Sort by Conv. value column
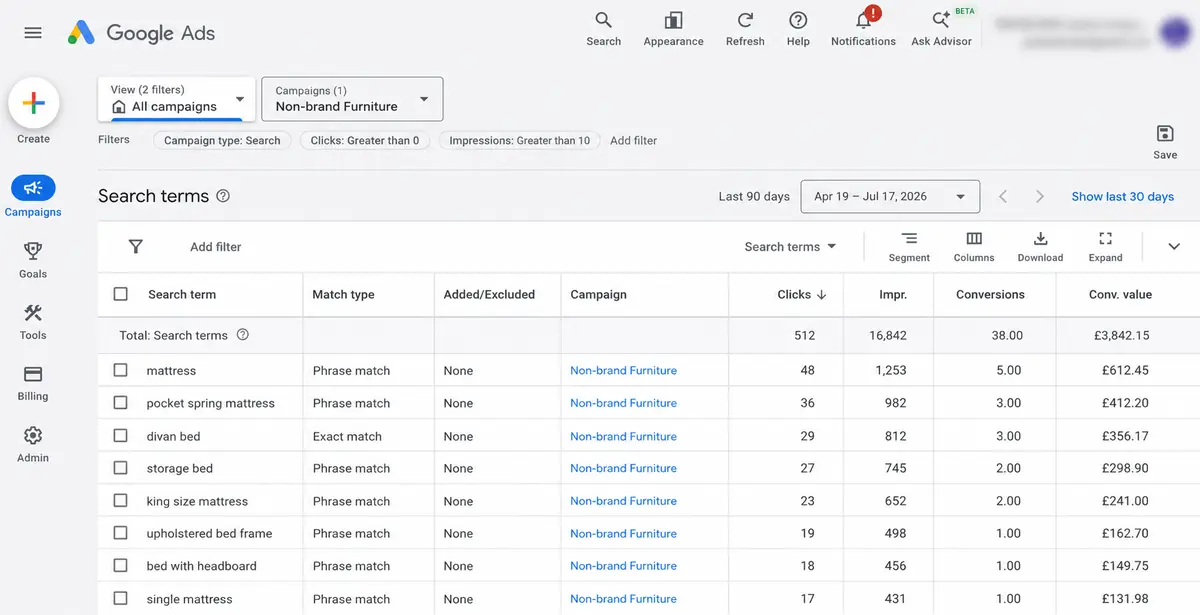The height and width of the screenshot is (615, 1200). point(1120,294)
